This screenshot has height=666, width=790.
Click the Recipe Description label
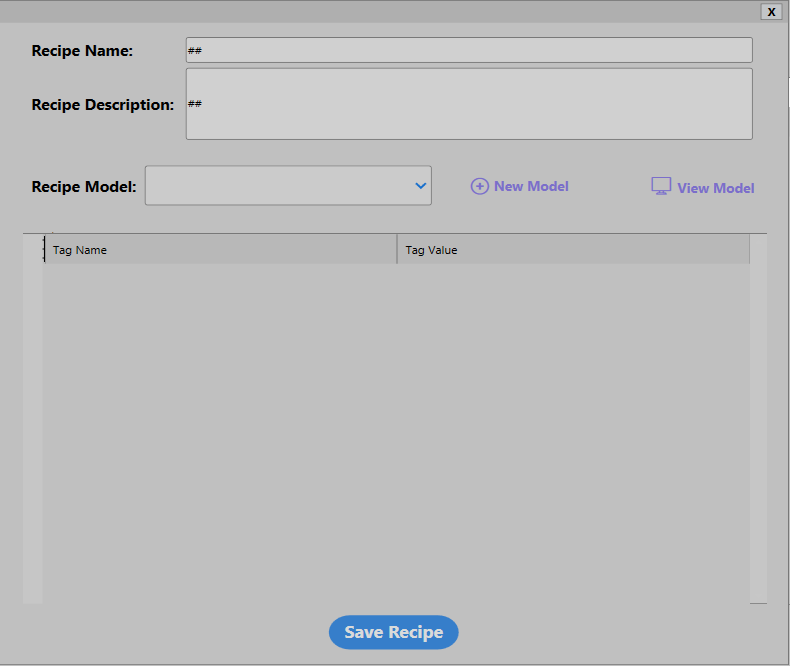click(102, 104)
